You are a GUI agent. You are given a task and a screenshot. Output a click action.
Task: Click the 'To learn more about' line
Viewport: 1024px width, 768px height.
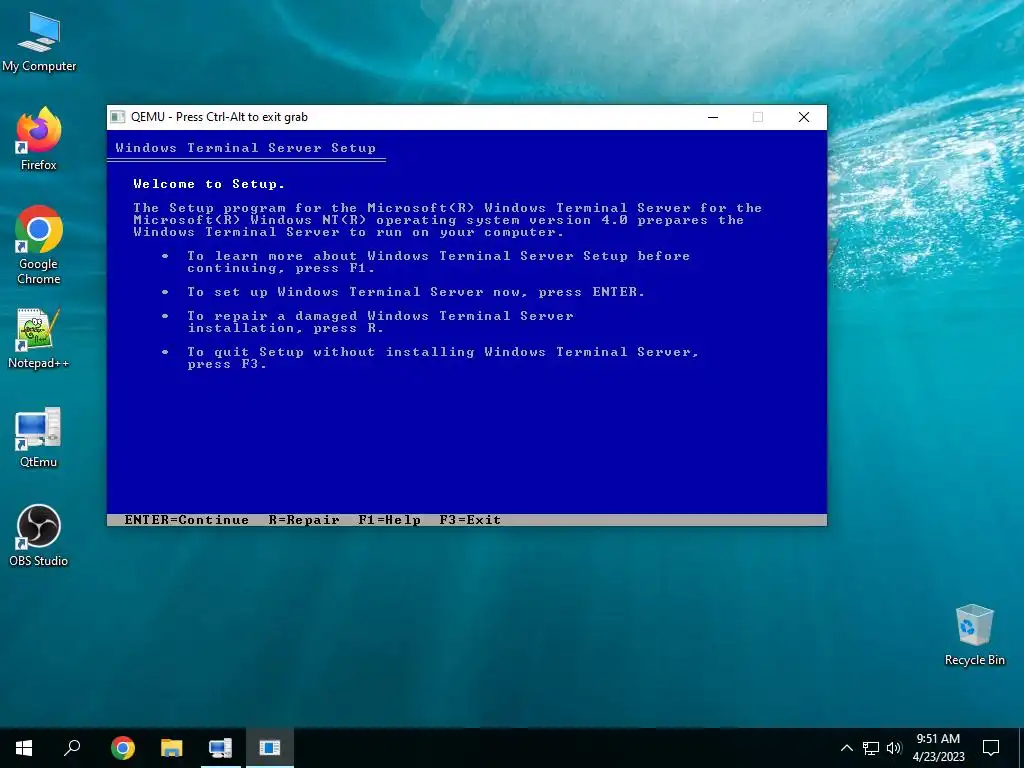[438, 262]
